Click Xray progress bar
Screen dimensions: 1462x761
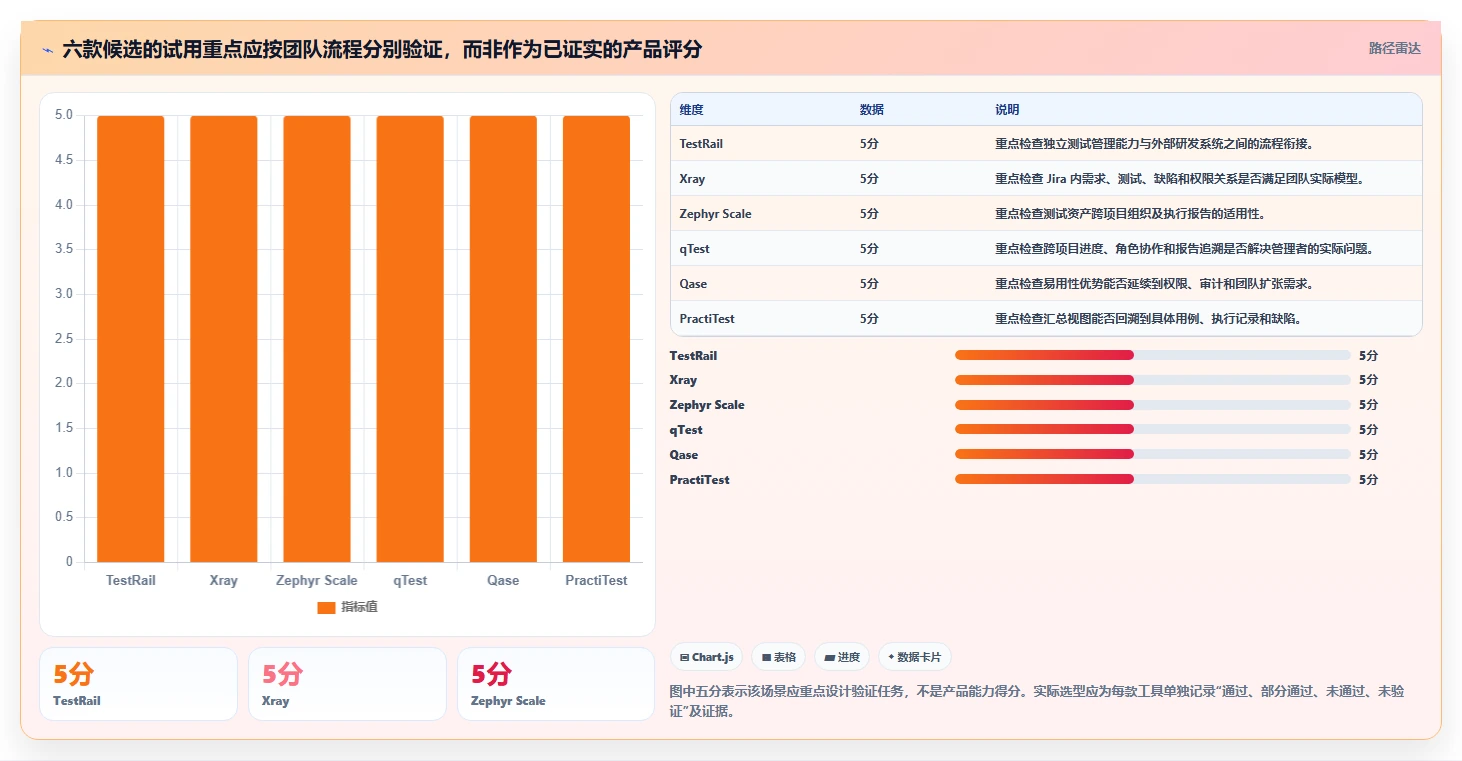(x=1152, y=380)
